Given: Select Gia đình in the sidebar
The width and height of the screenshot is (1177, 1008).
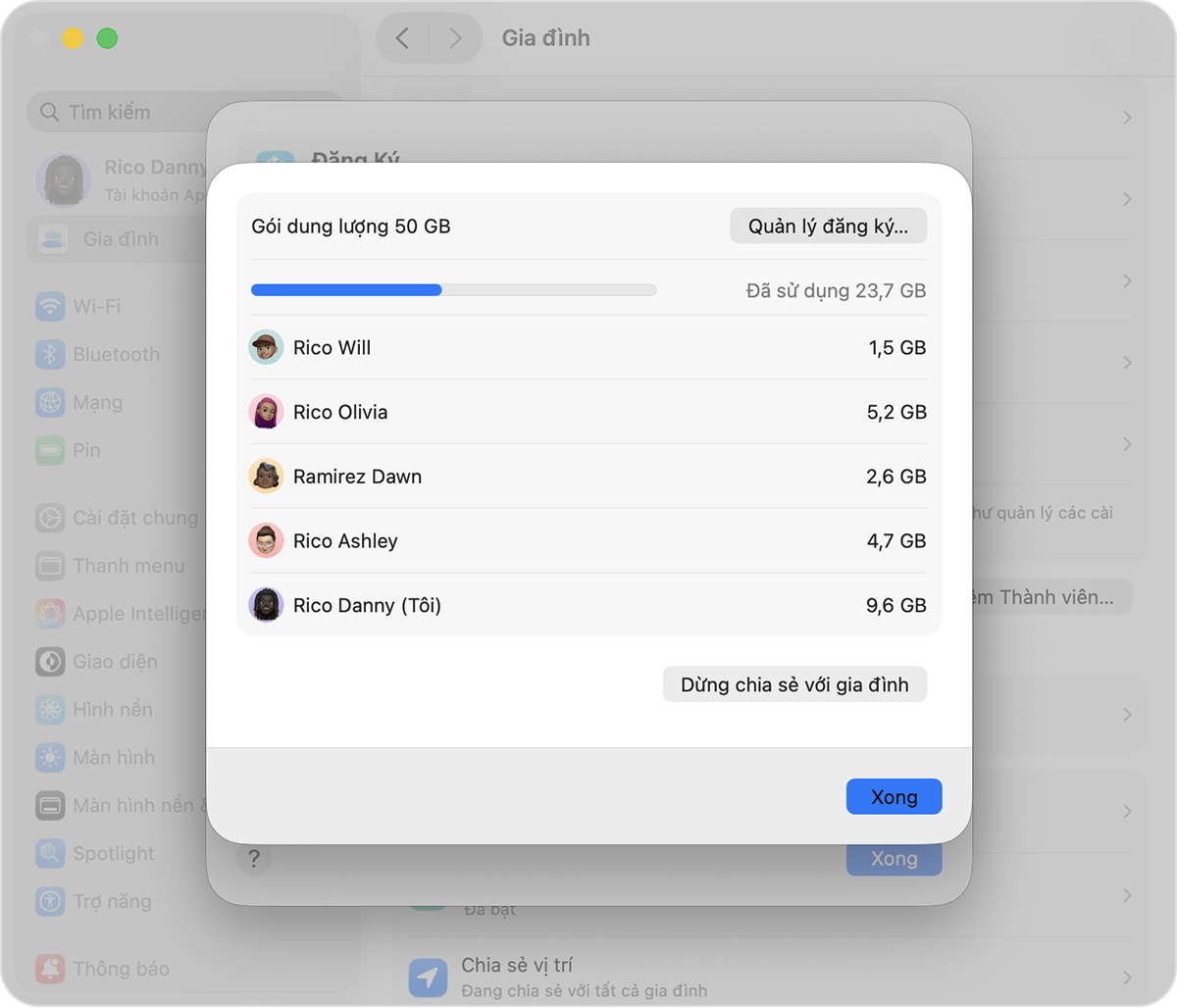Looking at the screenshot, I should tap(118, 238).
